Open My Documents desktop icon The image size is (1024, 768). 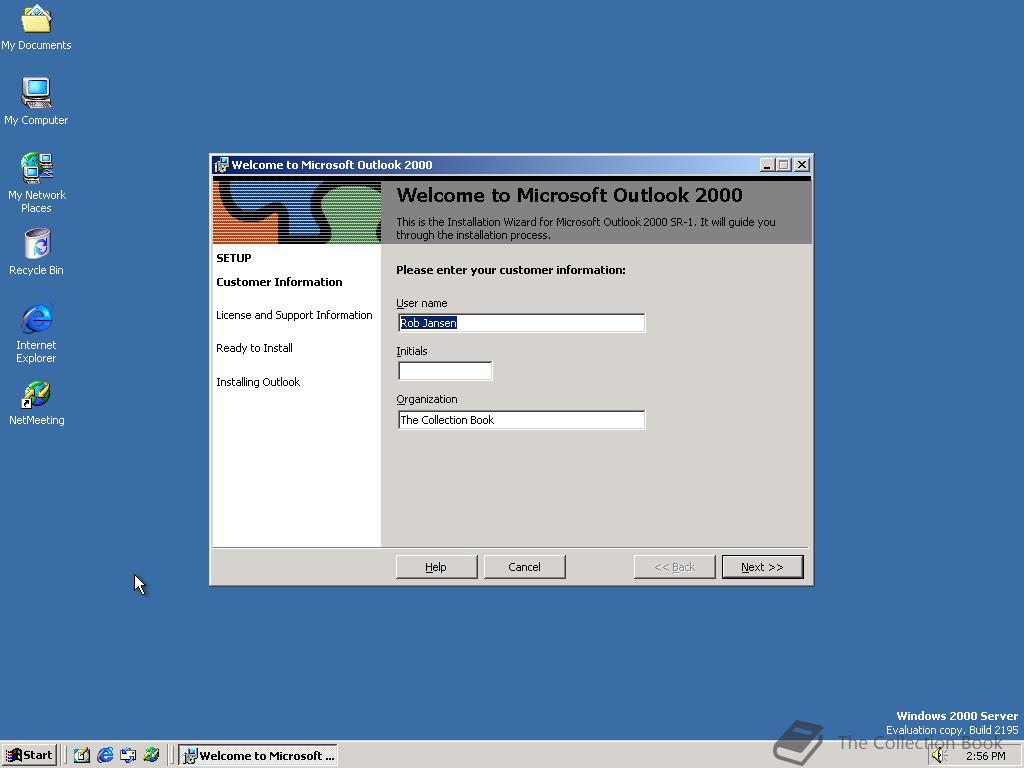(x=36, y=27)
